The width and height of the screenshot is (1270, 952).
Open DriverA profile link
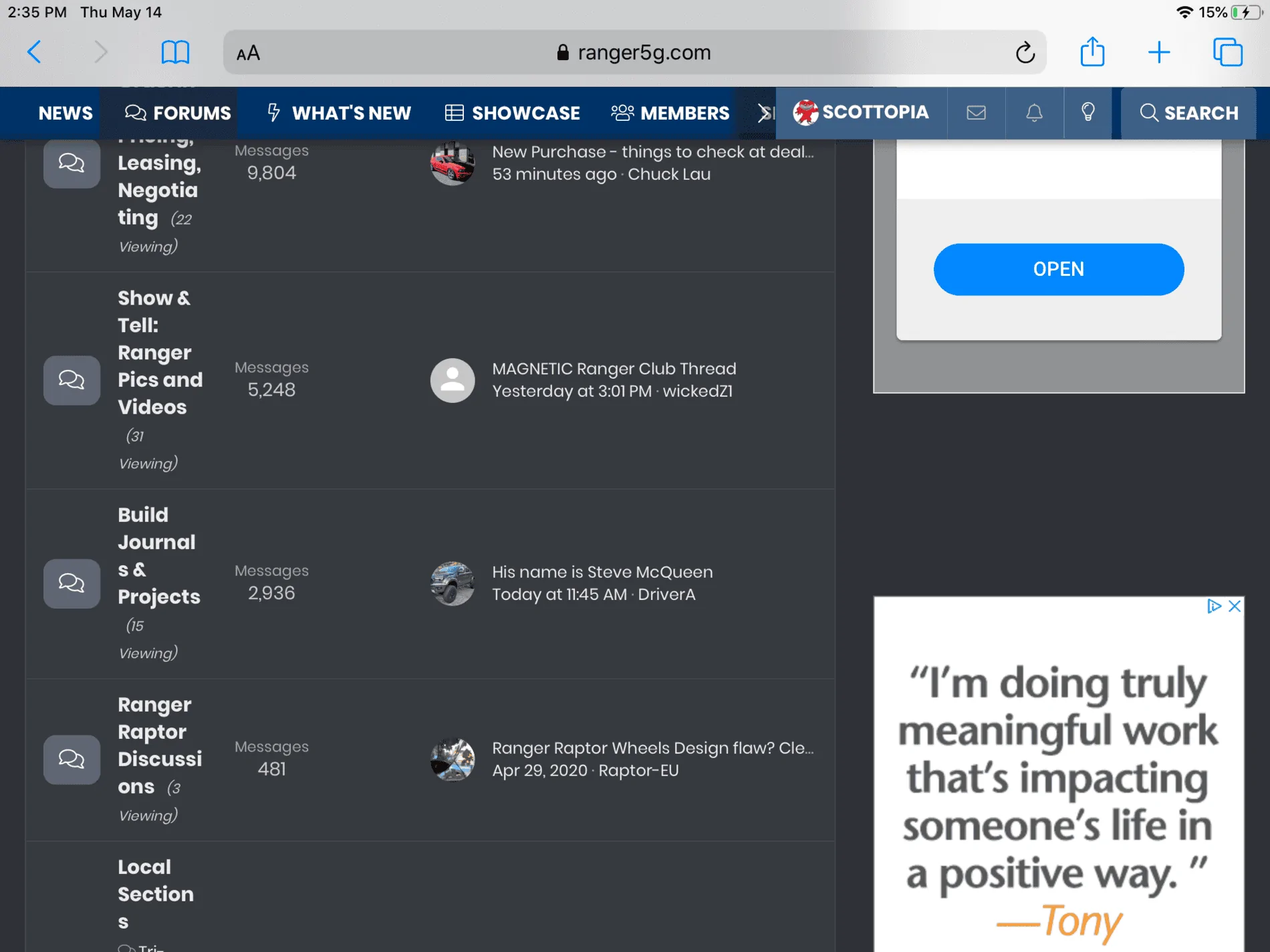pyautogui.click(x=666, y=595)
